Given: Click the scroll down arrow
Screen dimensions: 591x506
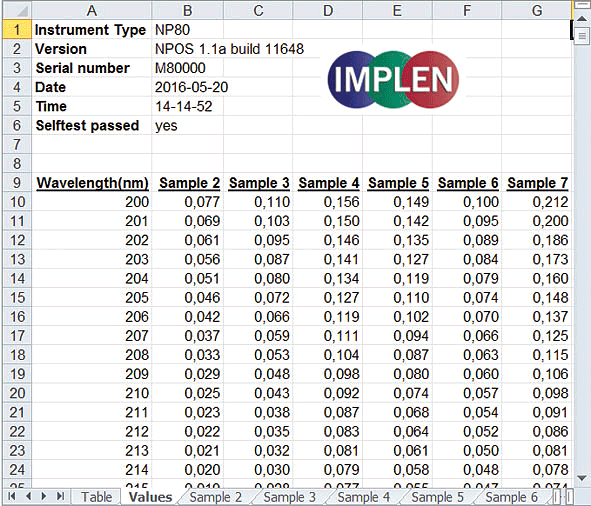Looking at the screenshot, I should pos(582,478).
